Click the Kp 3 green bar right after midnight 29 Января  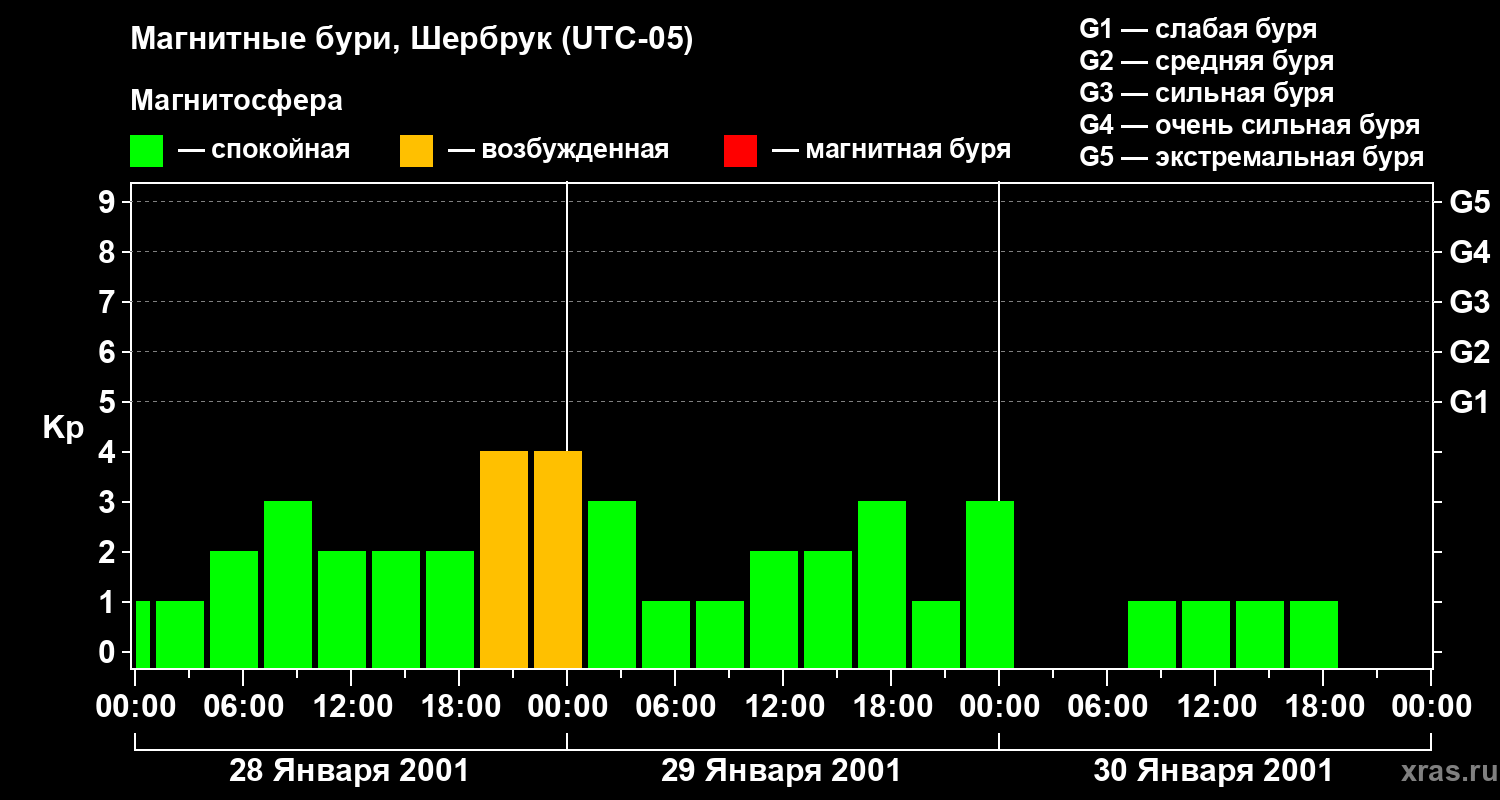coord(612,584)
